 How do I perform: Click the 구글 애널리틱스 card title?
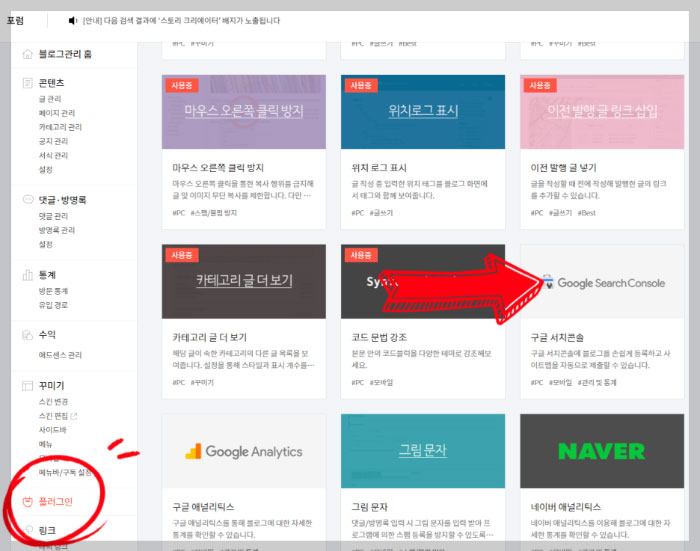tap(204, 507)
